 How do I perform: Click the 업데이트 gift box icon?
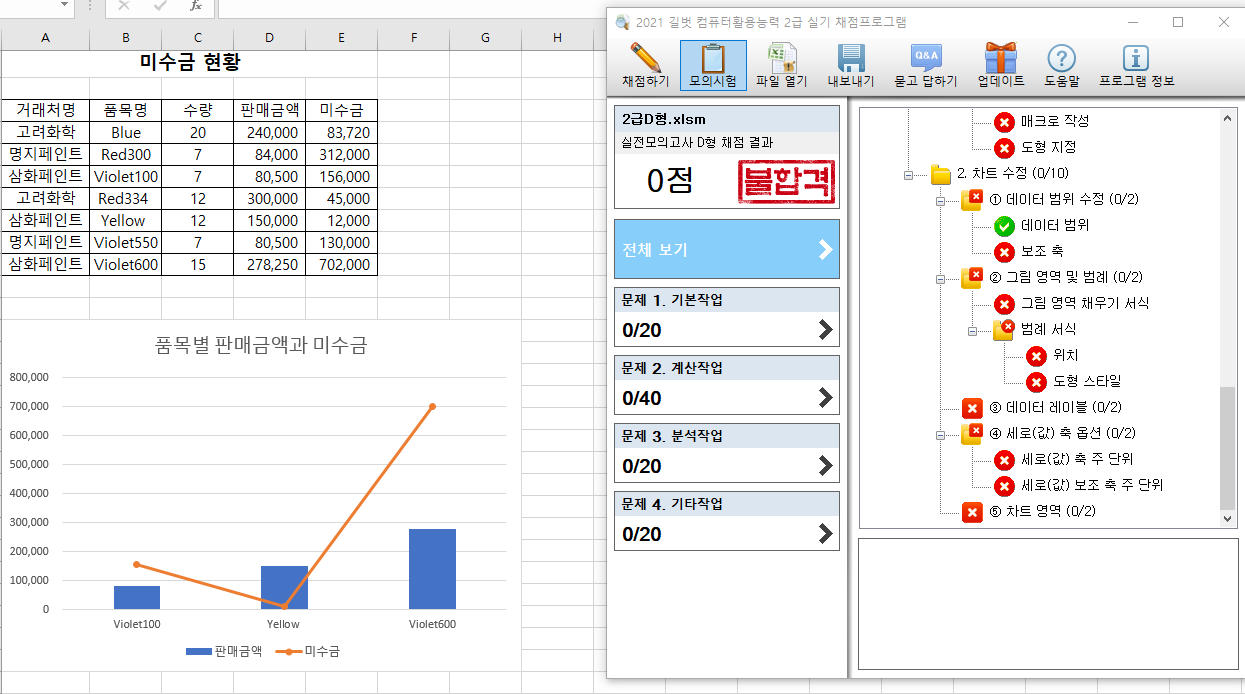(x=1000, y=58)
